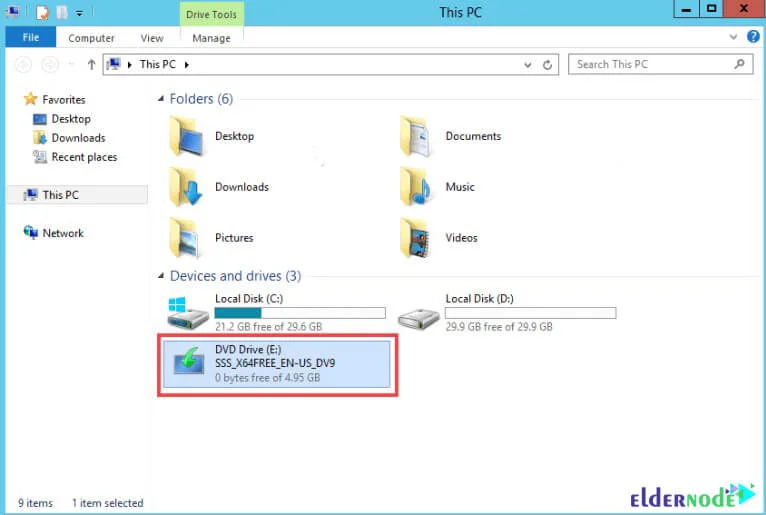This screenshot has width=766, height=515.
Task: Collapse the Folders (6) group
Action: coord(162,99)
